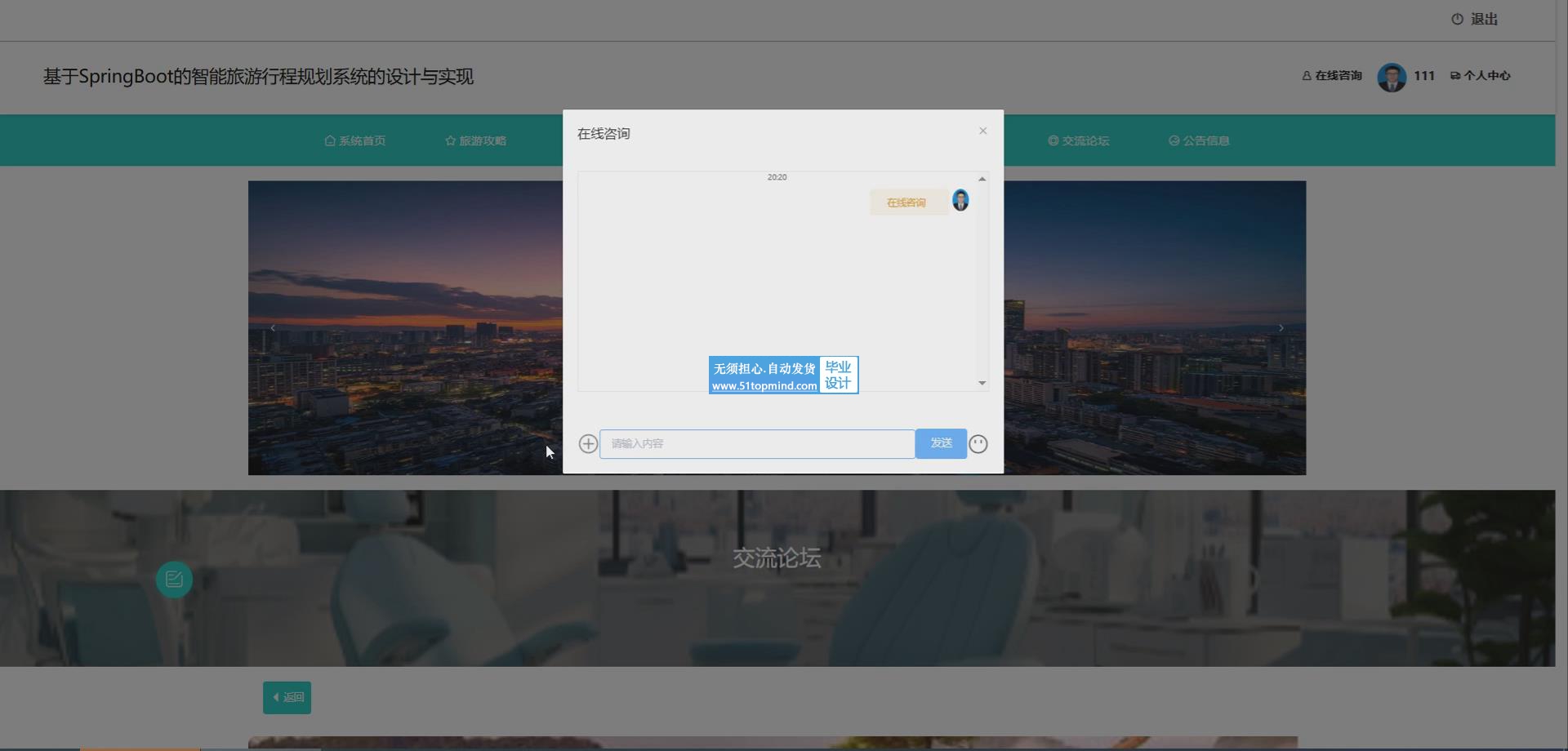Select 交流论坛 in navigation bar
This screenshot has height=751, width=1568.
tap(1078, 140)
